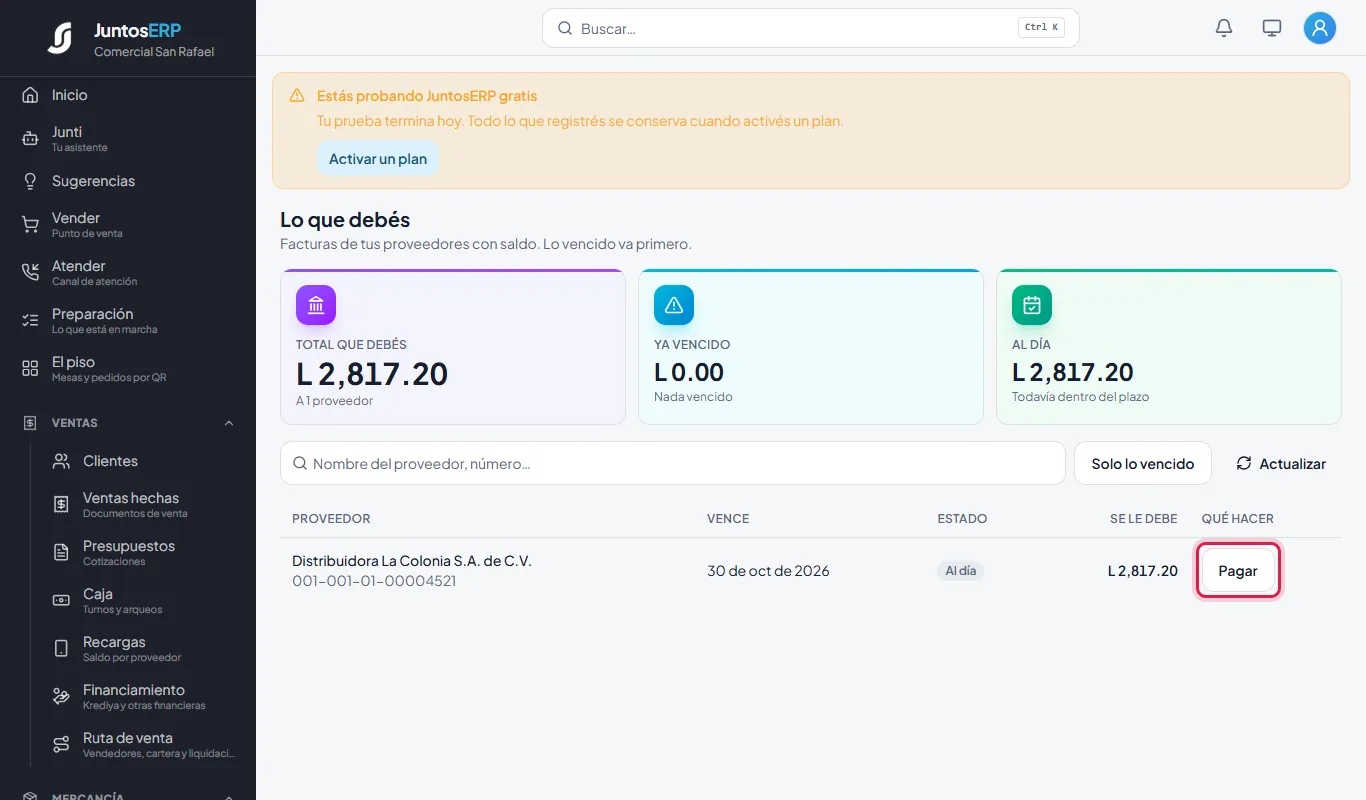Click the Presupuestos document icon
Image resolution: width=1366 pixels, height=800 pixels.
(61, 553)
